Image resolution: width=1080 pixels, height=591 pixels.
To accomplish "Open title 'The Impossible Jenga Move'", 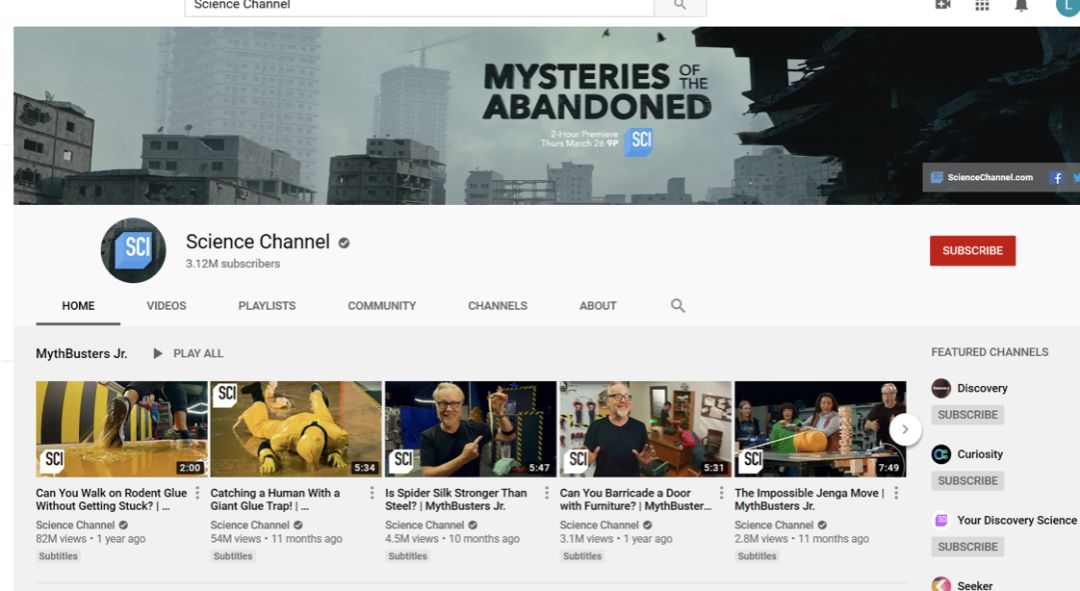I will pyautogui.click(x=809, y=499).
